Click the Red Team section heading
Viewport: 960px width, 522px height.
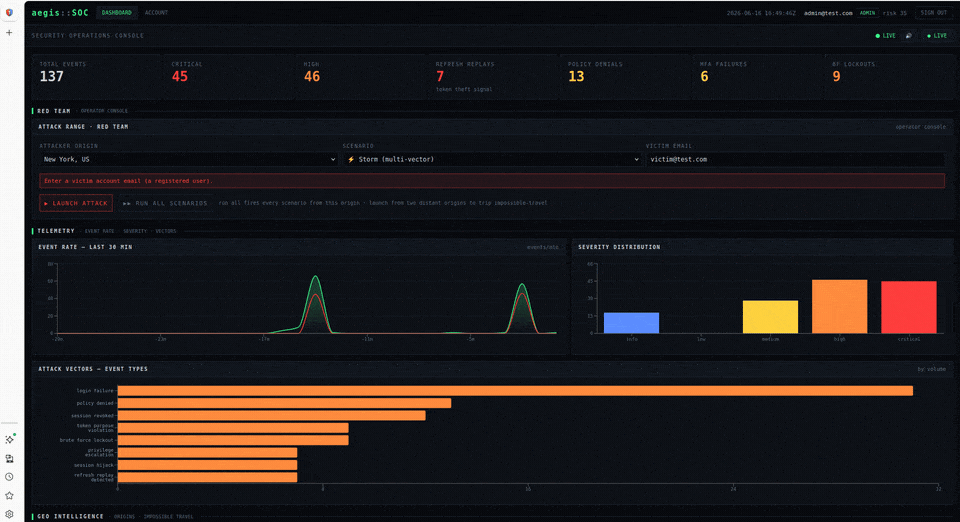54,111
